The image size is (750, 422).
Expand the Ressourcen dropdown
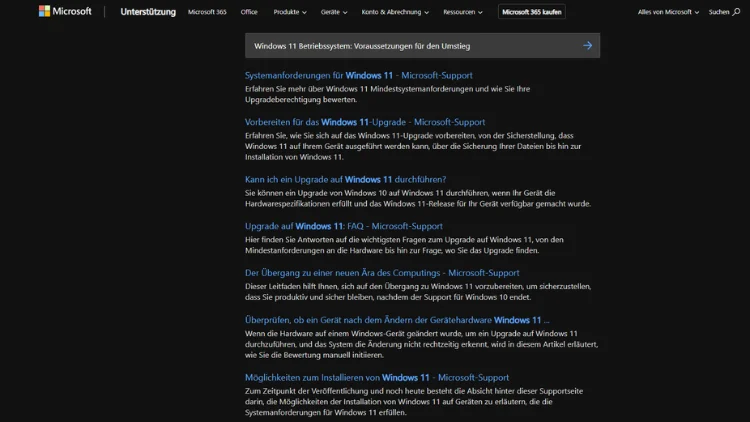pos(463,11)
